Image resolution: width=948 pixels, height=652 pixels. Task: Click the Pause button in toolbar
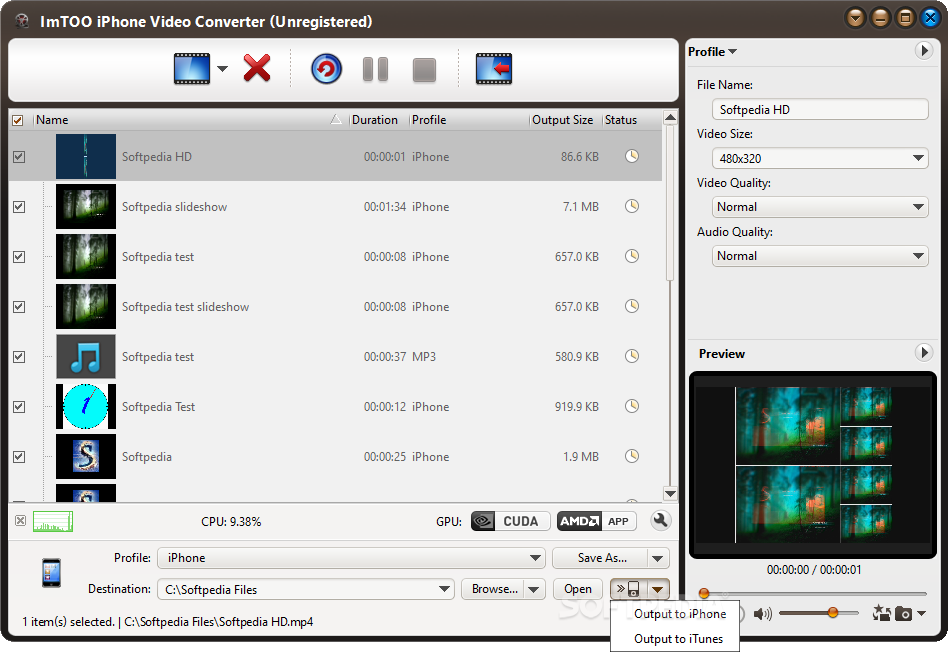[375, 69]
